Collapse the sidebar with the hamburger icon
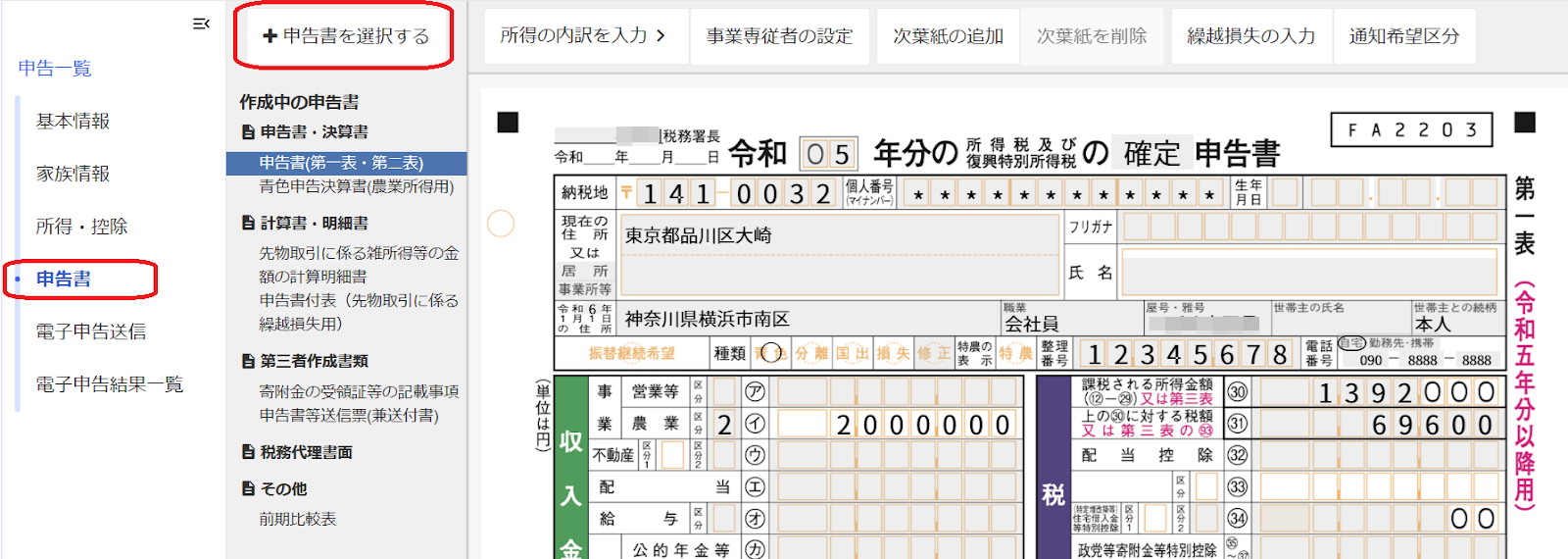The width and height of the screenshot is (1568, 559). (201, 24)
